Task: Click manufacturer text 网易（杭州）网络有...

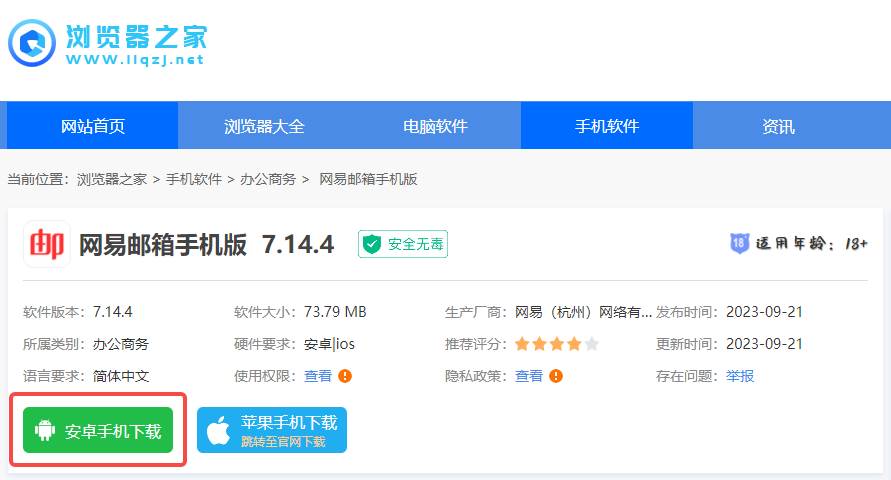Action: [583, 312]
